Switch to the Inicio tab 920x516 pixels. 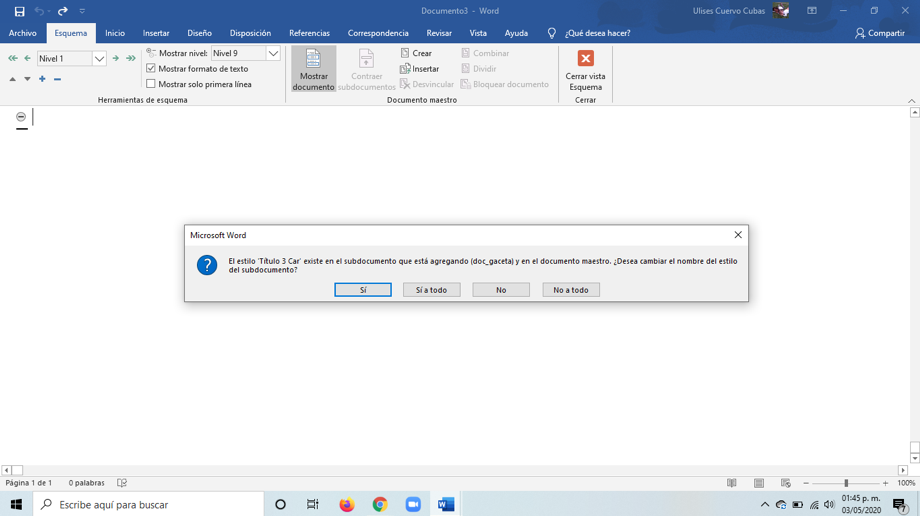[115, 33]
